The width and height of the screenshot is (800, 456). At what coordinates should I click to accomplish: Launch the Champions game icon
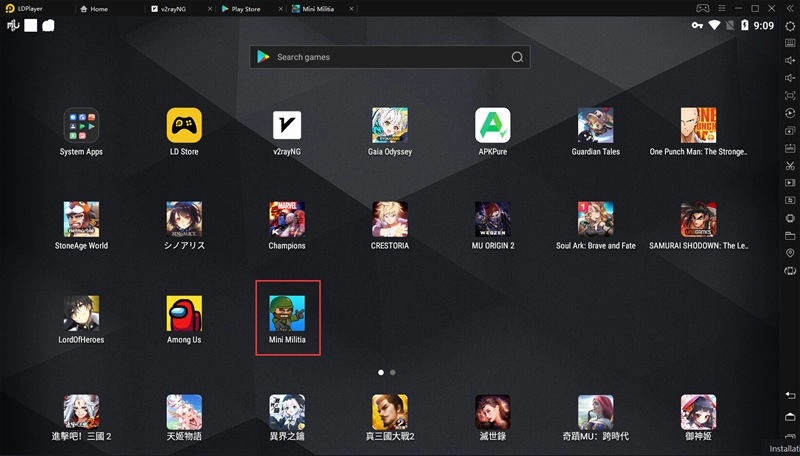[x=287, y=220]
